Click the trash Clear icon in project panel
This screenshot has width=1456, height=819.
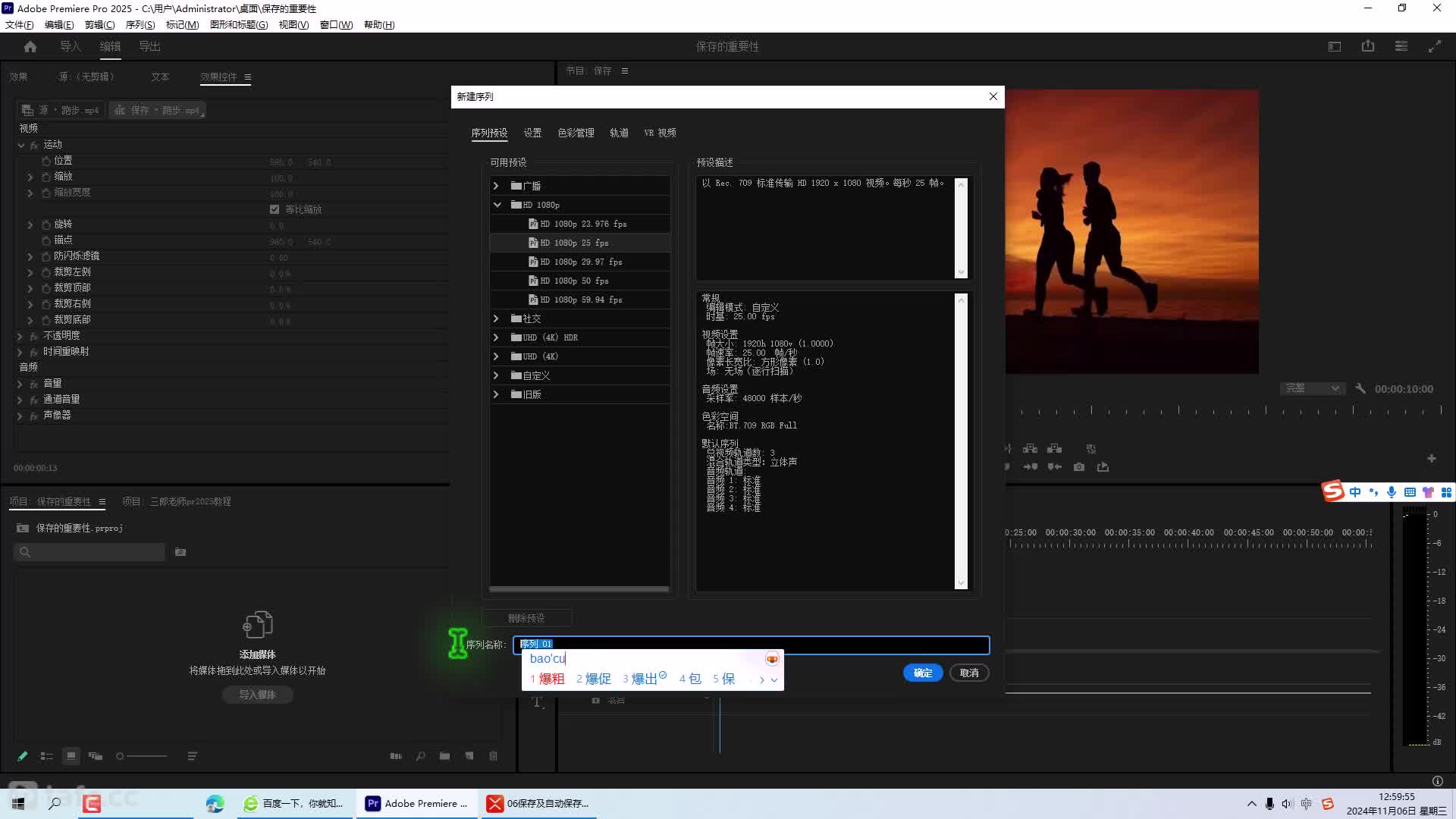click(x=494, y=756)
